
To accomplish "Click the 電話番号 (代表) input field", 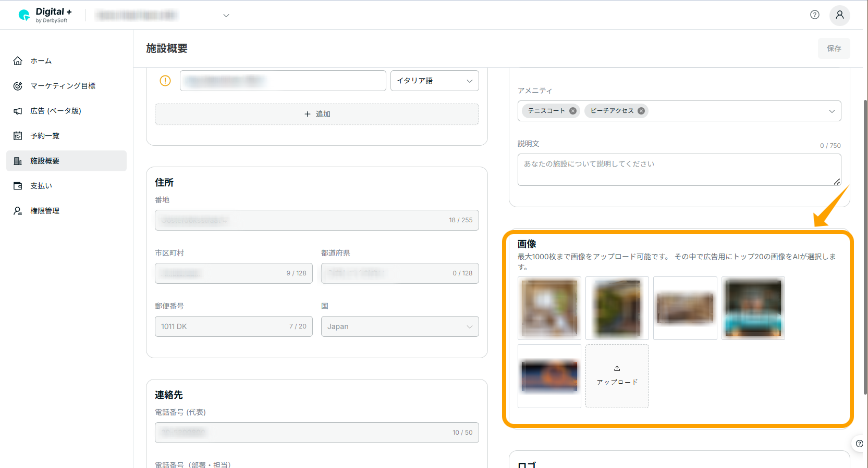I will click(317, 433).
